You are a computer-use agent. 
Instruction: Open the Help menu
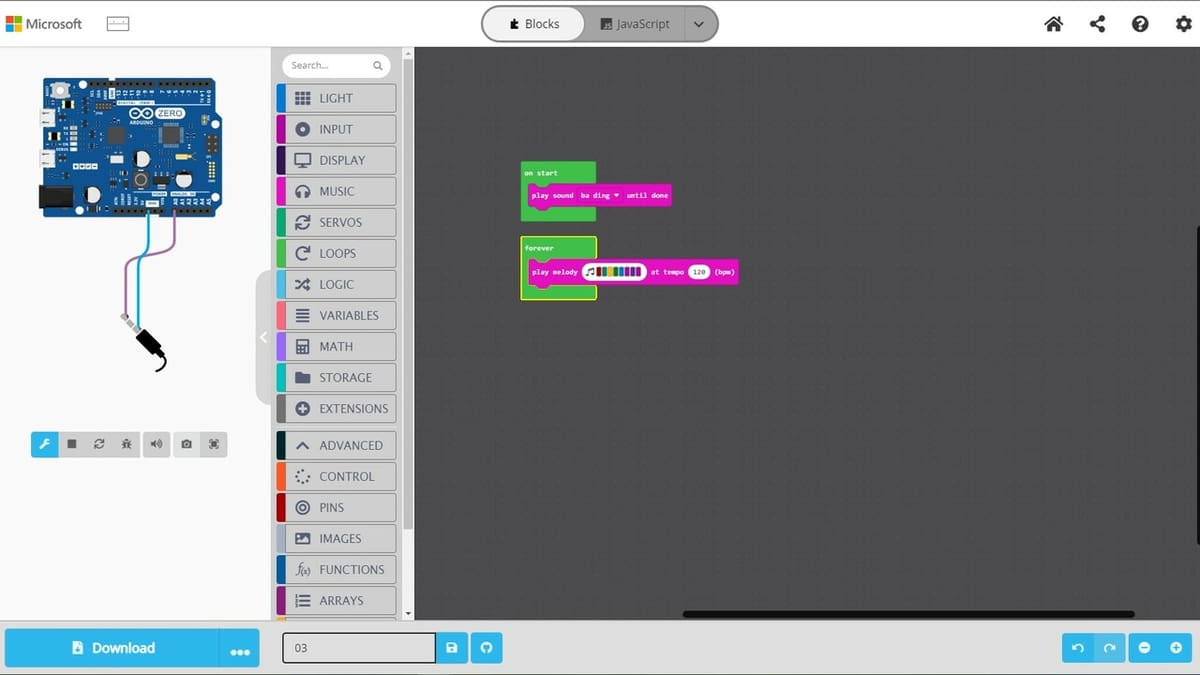1140,24
